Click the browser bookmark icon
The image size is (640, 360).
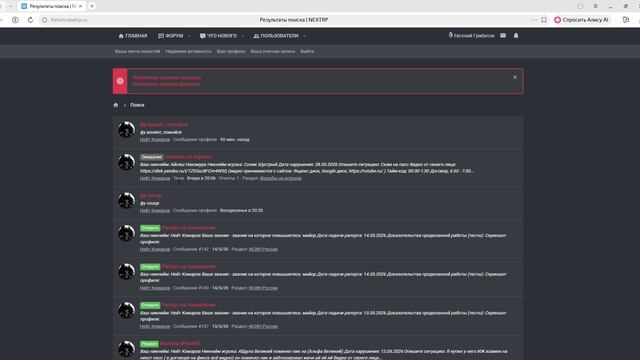click(x=544, y=20)
